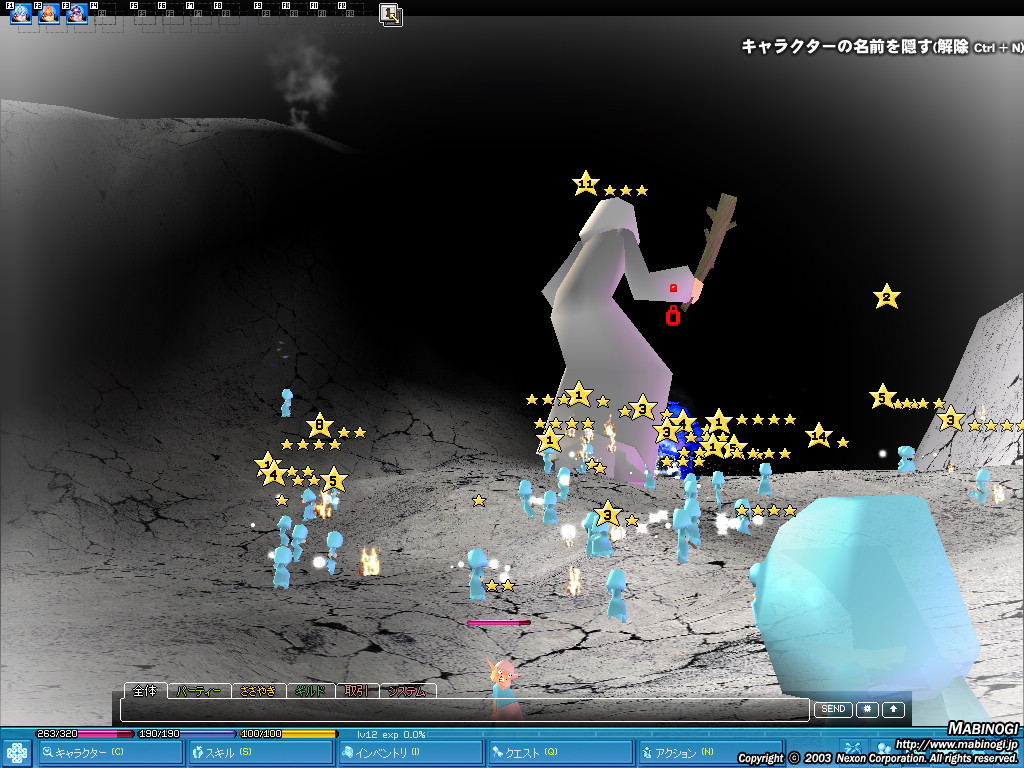The image size is (1024, 768).
Task: Switch hotkey bar set with the '1' arrow icon
Action: (x=391, y=15)
